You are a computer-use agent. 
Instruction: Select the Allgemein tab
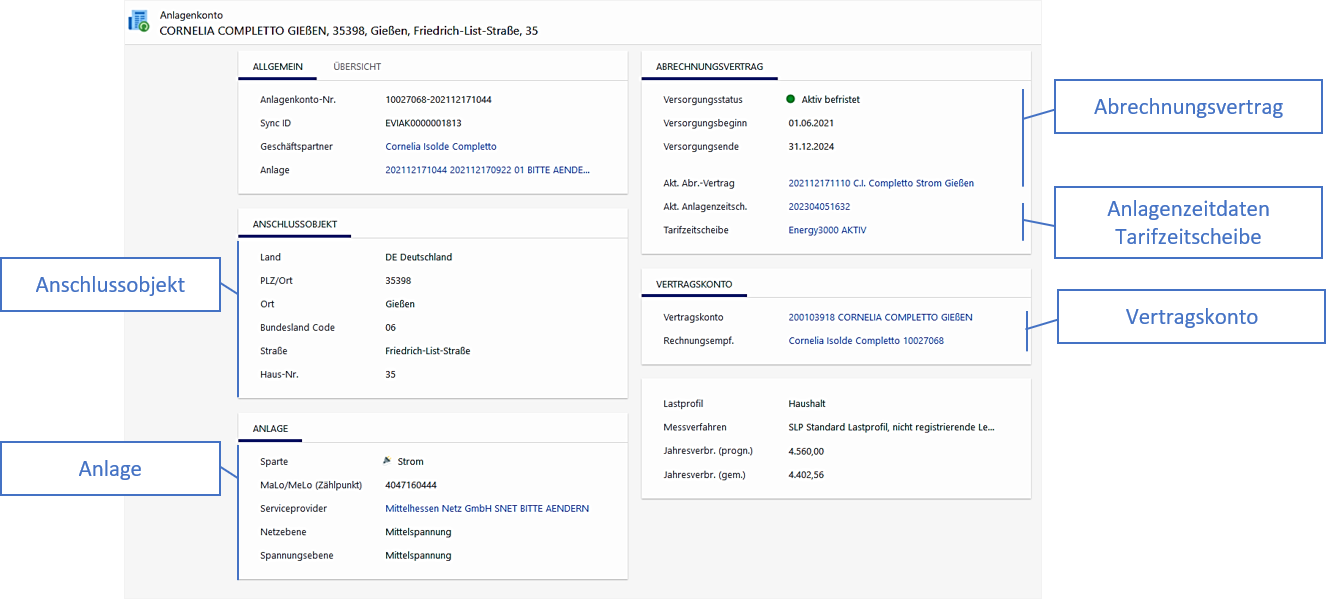pyautogui.click(x=278, y=67)
